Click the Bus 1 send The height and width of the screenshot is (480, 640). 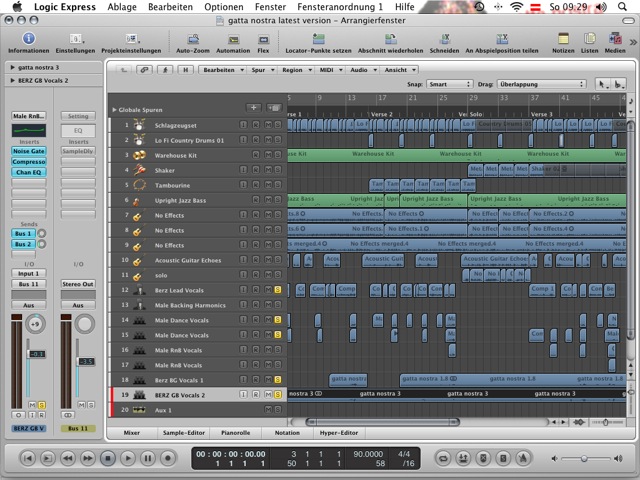23,233
